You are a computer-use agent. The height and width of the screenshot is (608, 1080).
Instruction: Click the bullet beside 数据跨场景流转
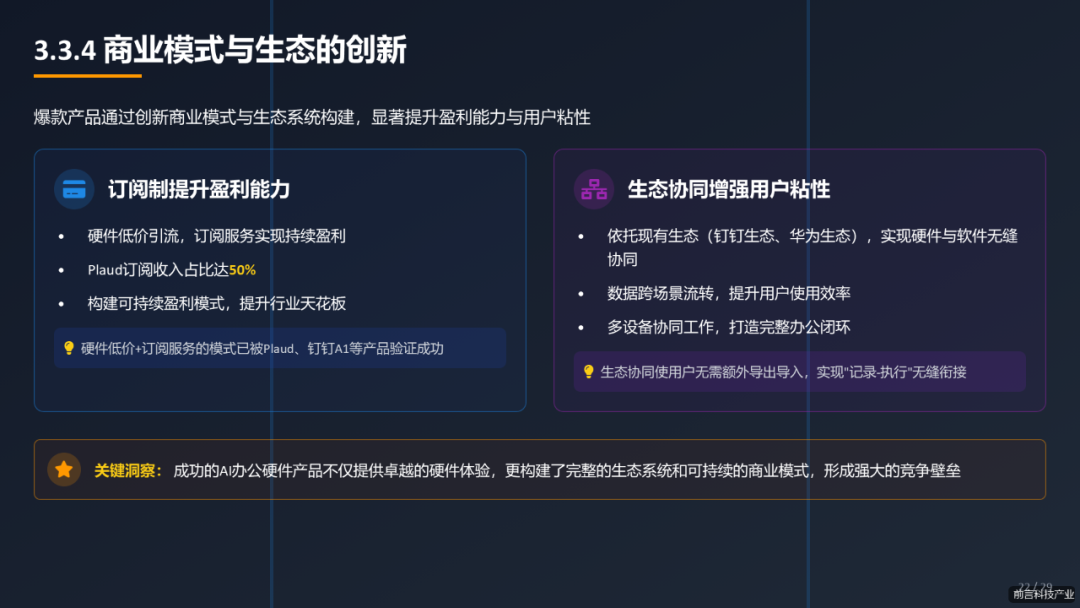pos(581,293)
